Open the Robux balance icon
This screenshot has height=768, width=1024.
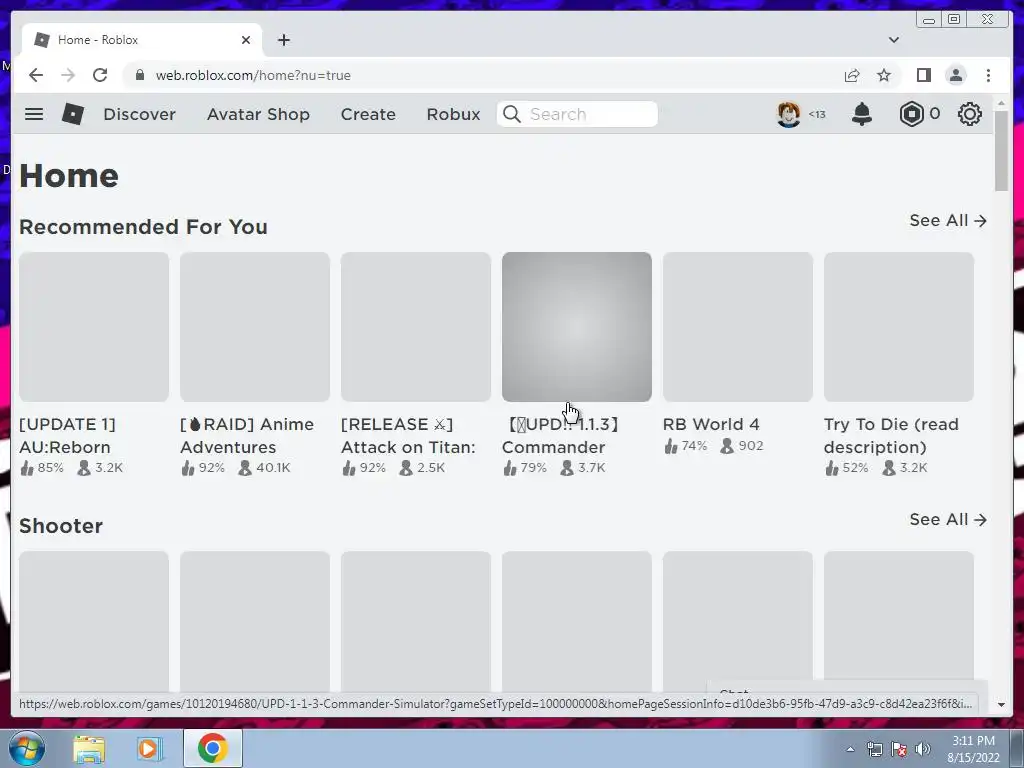(x=912, y=114)
